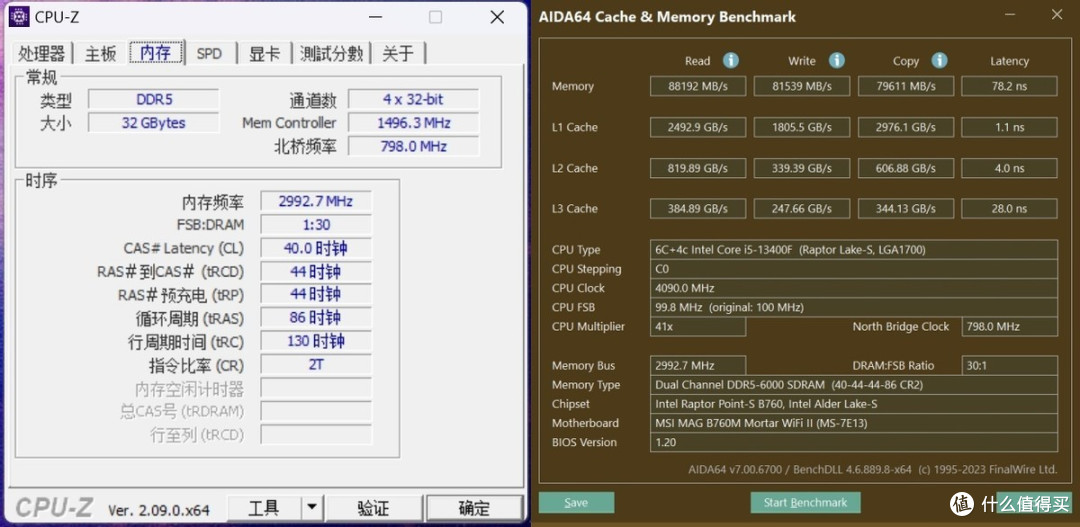Click the FSB:DRAM 1:30 value
The height and width of the screenshot is (527, 1080).
(315, 225)
